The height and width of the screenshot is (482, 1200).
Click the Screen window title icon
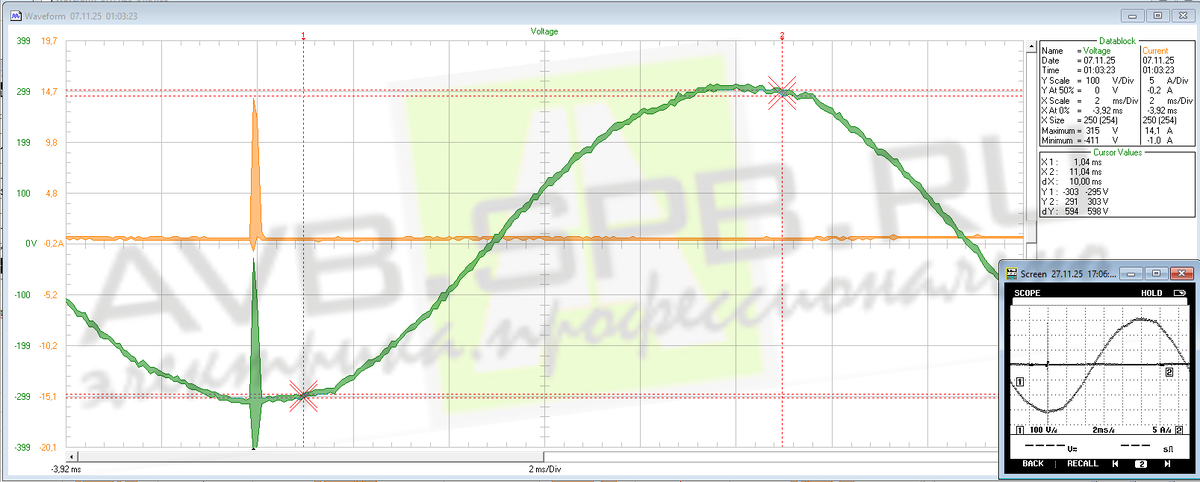click(1011, 273)
